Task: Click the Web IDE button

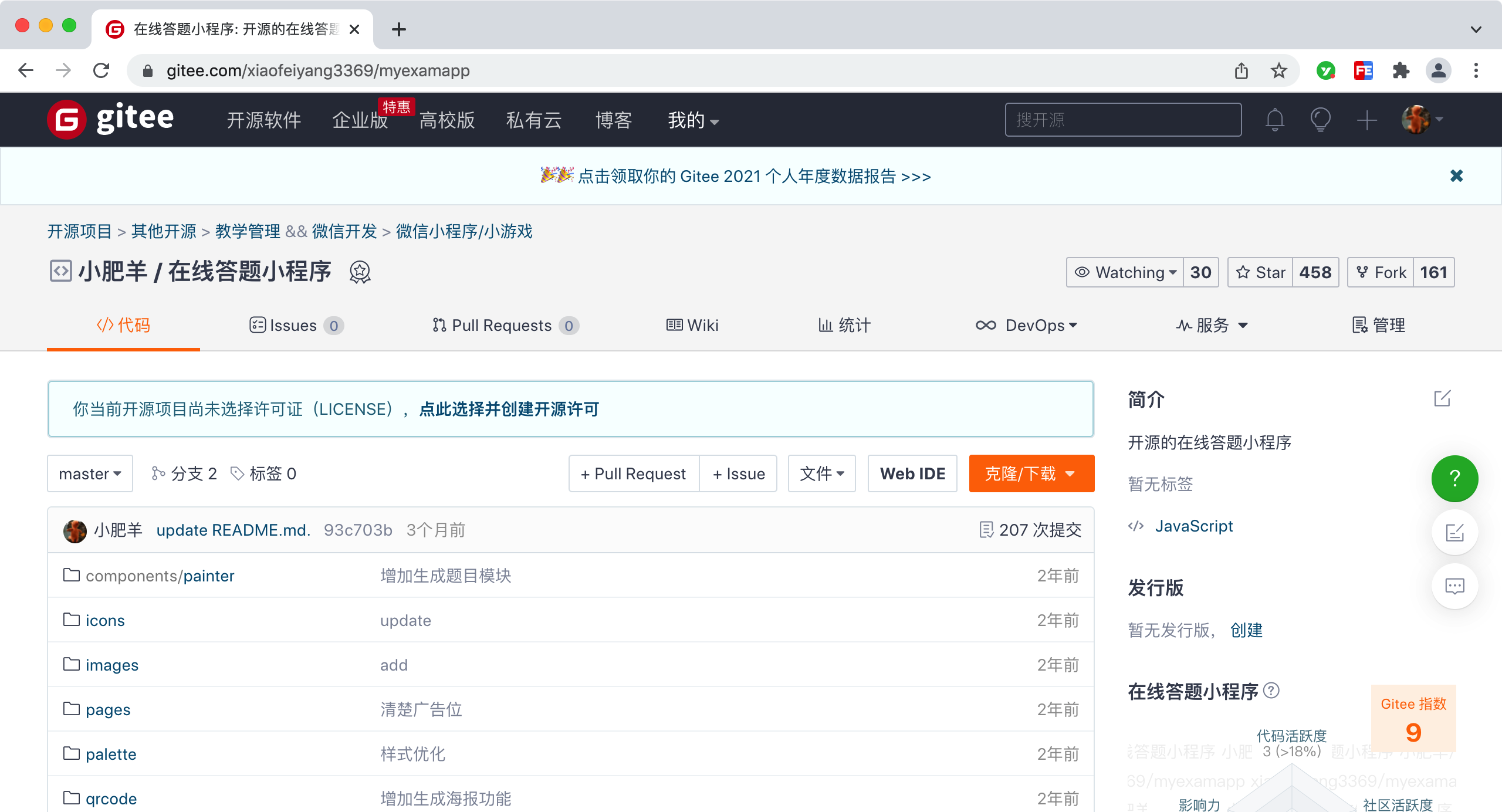Action: coord(912,473)
